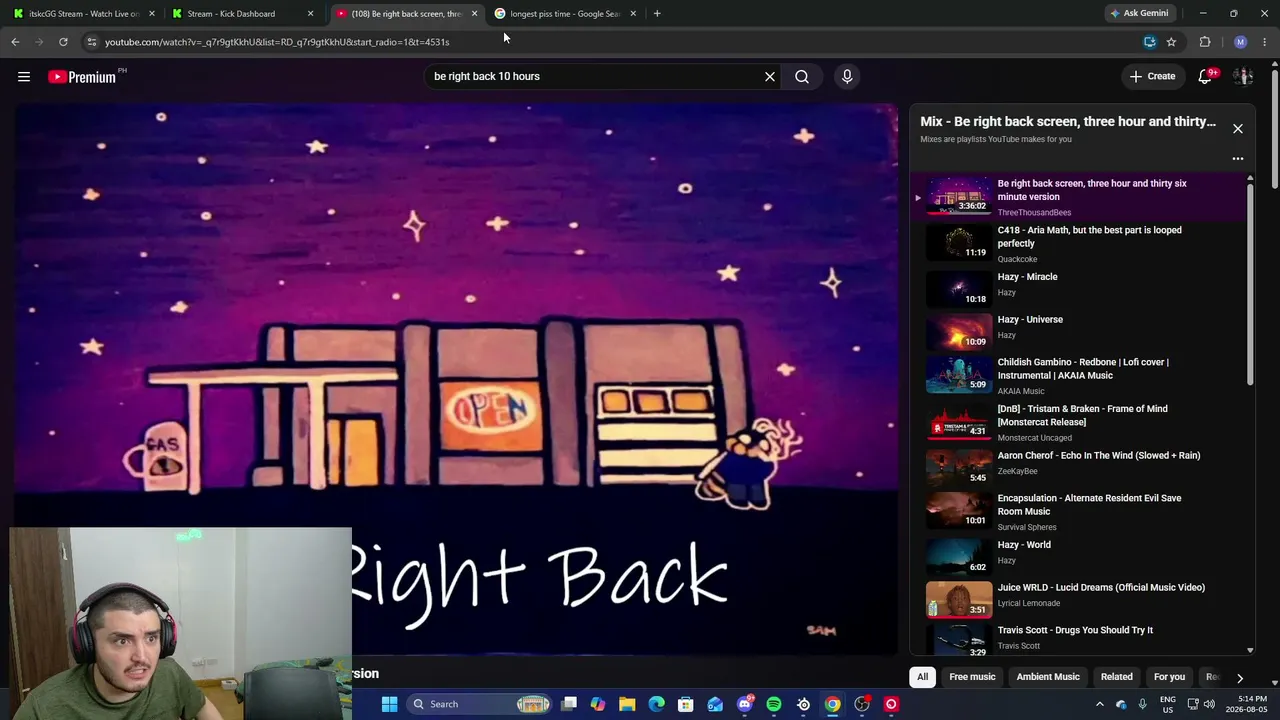
Task: Open a new browser tab
Action: 657,13
